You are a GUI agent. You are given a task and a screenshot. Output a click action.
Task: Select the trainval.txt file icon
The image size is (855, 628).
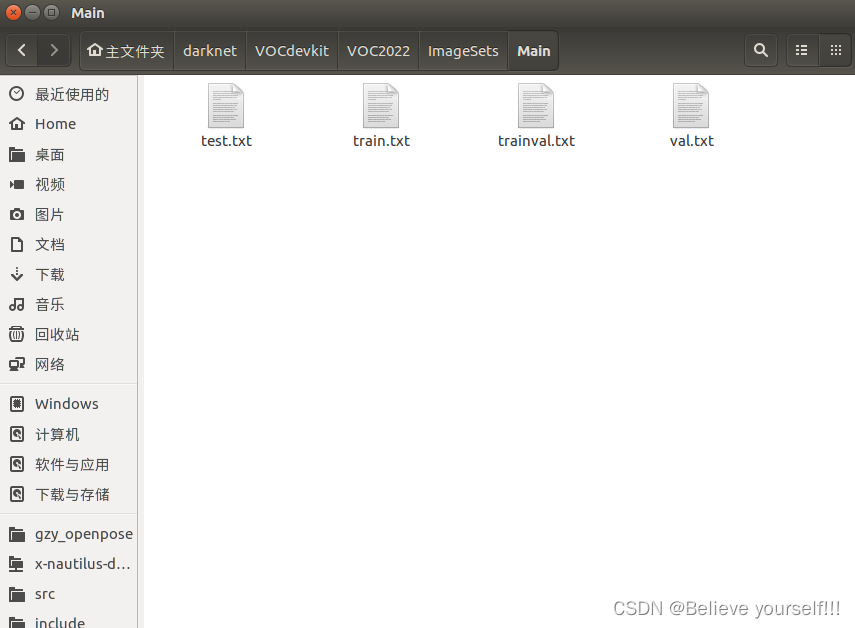[x=536, y=106]
